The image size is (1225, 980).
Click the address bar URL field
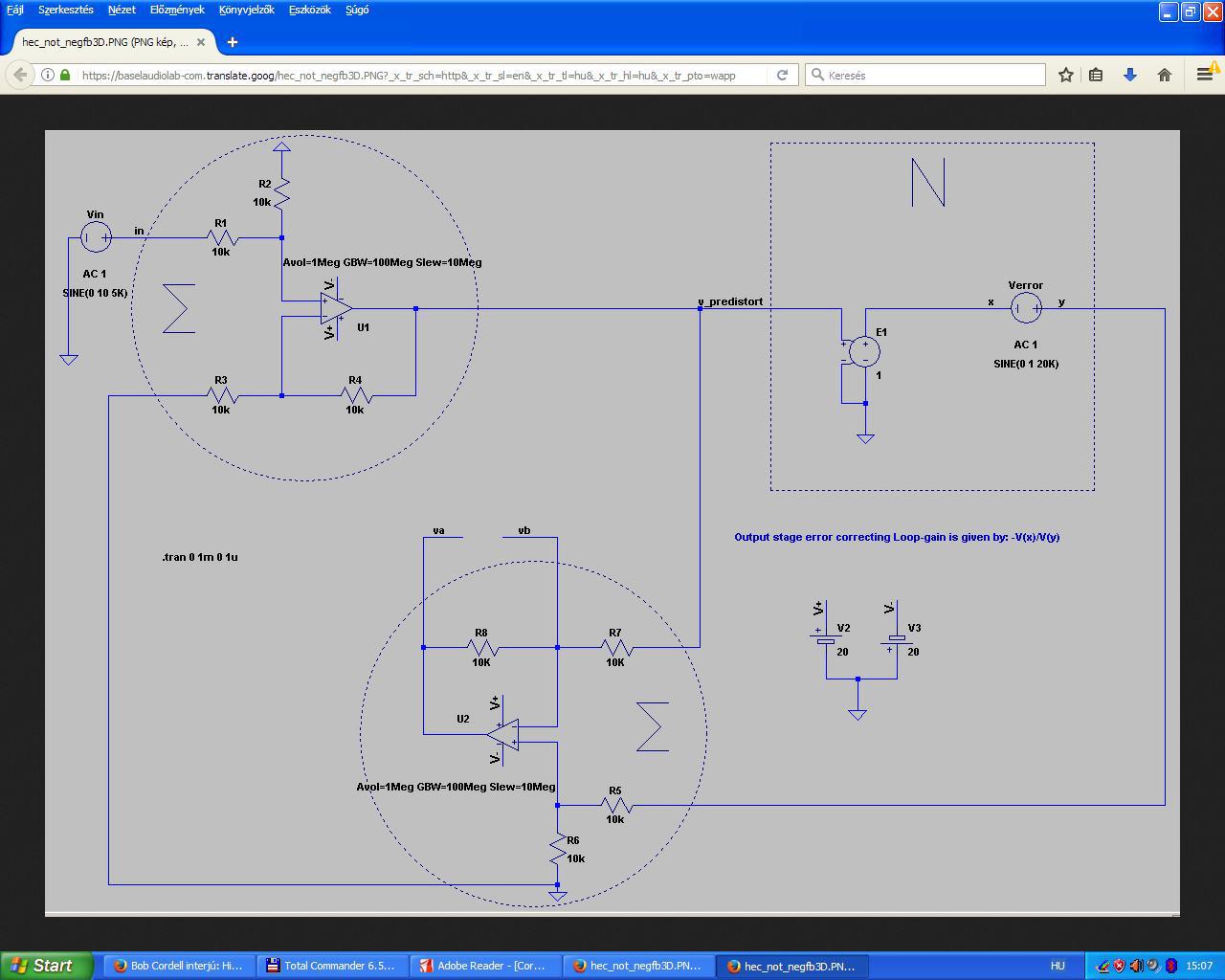click(x=421, y=75)
